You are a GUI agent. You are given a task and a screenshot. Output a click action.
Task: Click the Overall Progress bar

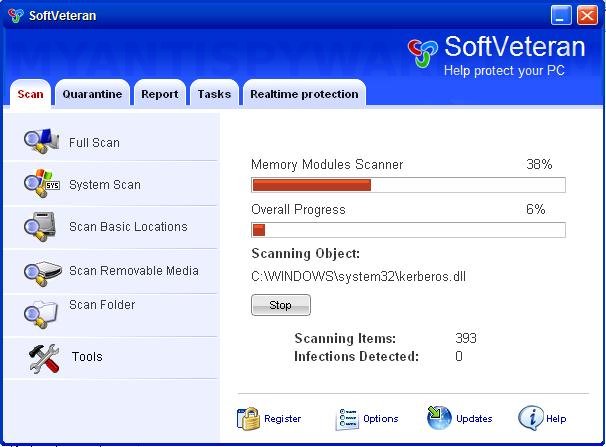[x=409, y=230]
